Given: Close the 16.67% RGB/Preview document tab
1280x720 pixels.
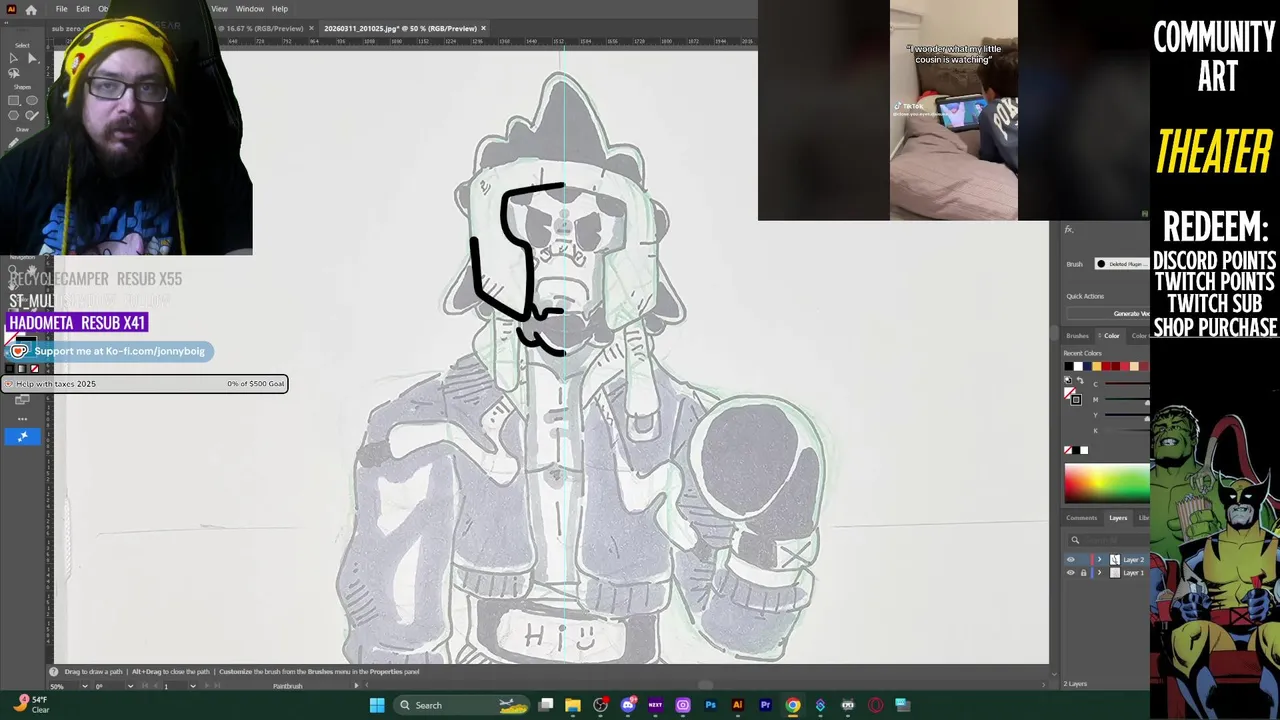Looking at the screenshot, I should (x=311, y=28).
